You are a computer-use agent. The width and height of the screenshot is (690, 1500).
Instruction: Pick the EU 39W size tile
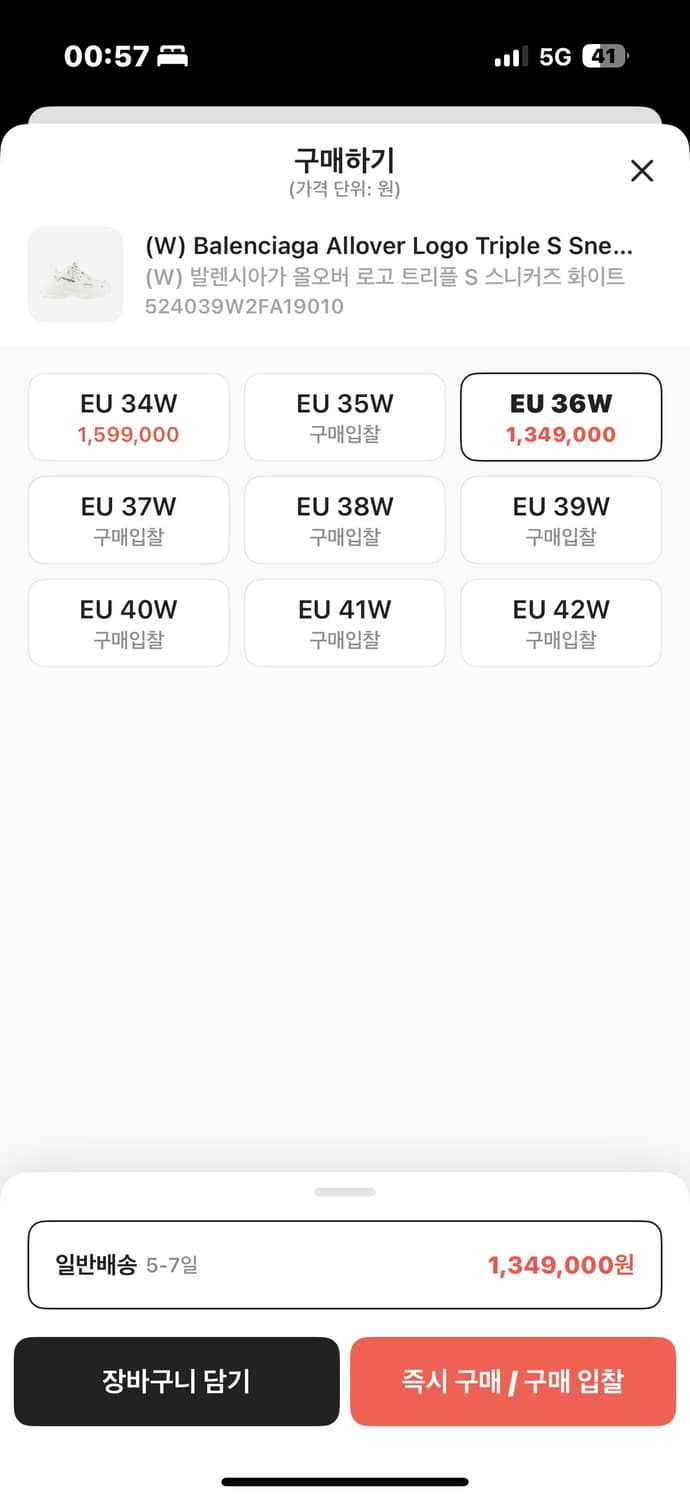tap(561, 520)
